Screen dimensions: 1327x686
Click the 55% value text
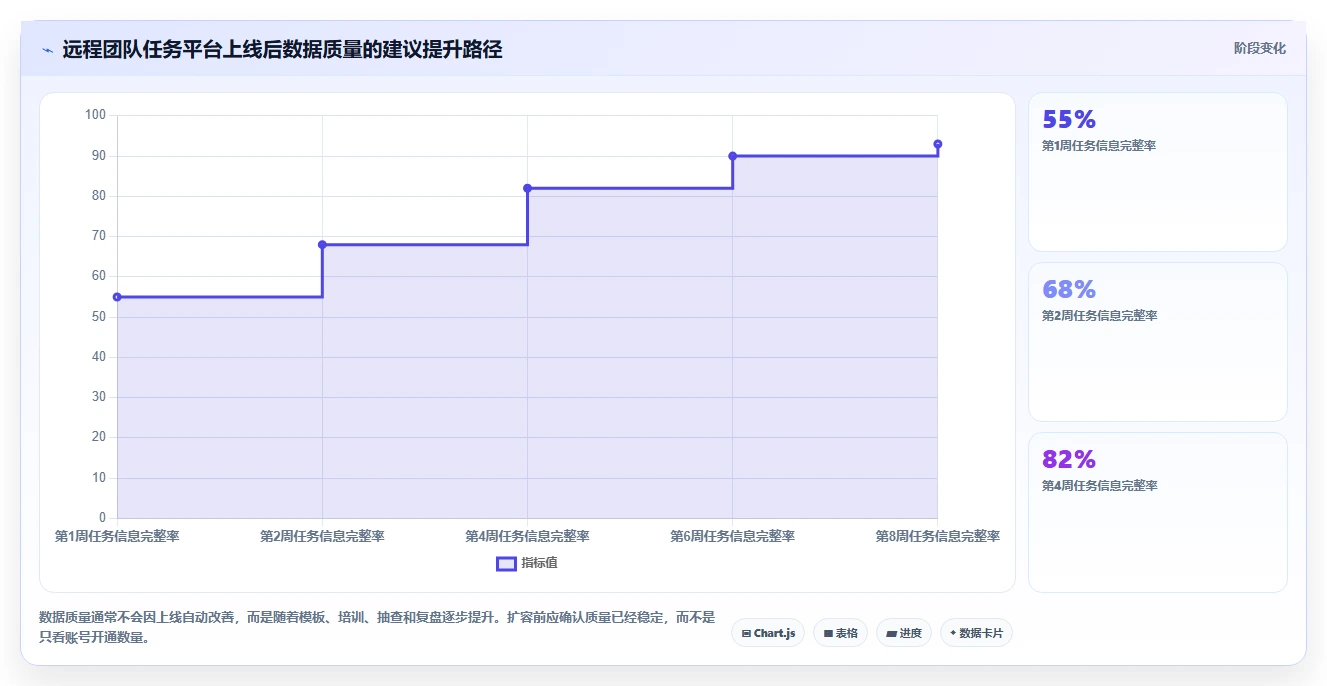pyautogui.click(x=1069, y=120)
